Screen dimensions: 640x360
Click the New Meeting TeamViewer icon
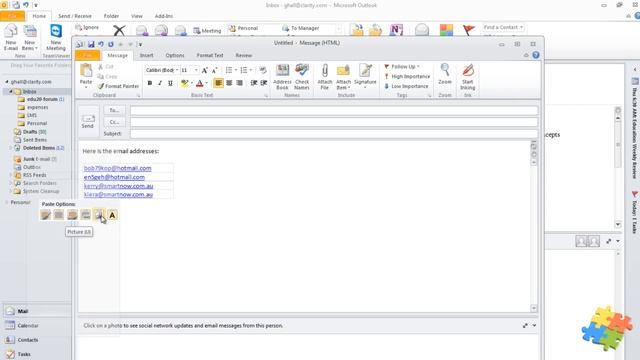pyautogui.click(x=56, y=37)
